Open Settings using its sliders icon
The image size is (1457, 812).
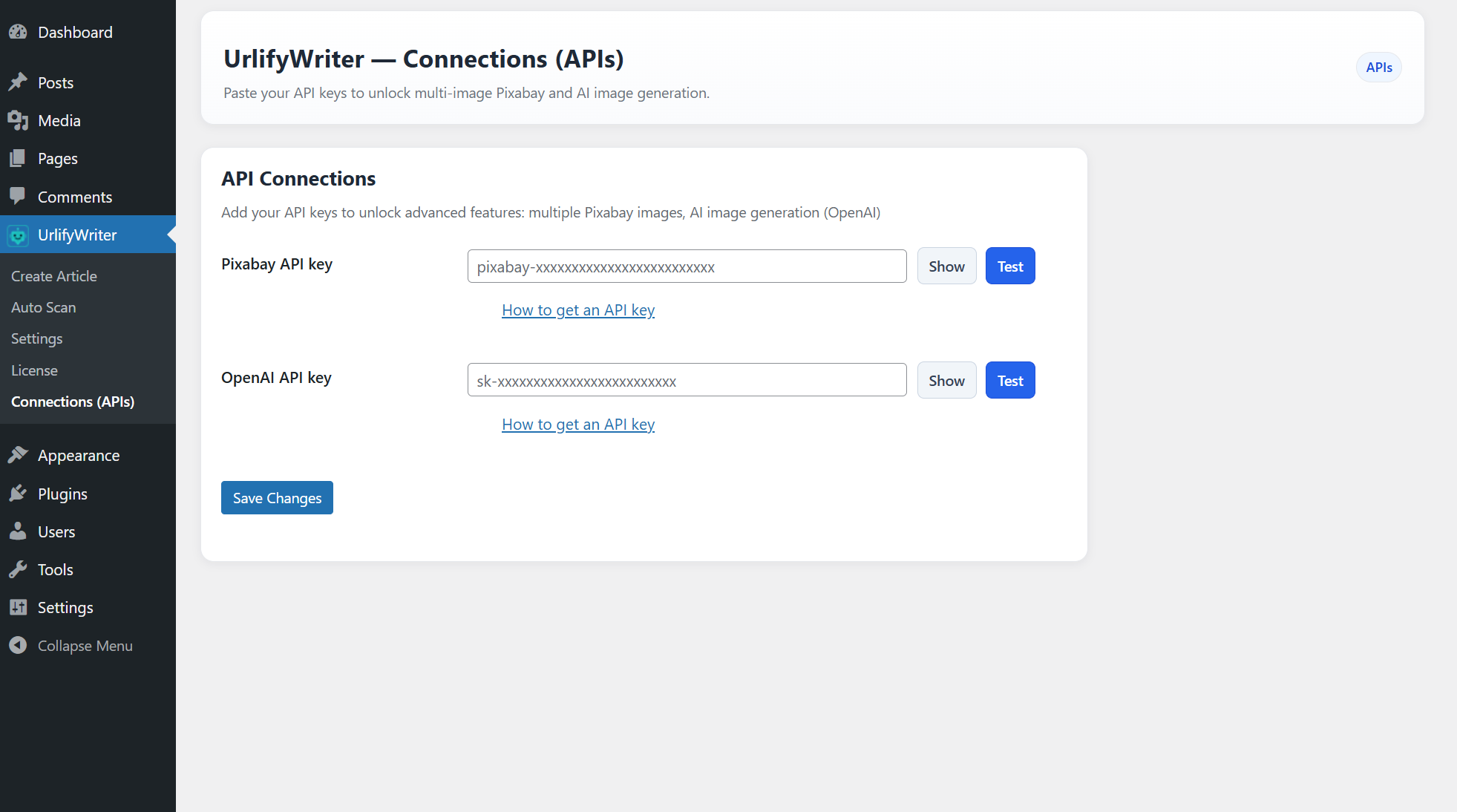click(18, 607)
